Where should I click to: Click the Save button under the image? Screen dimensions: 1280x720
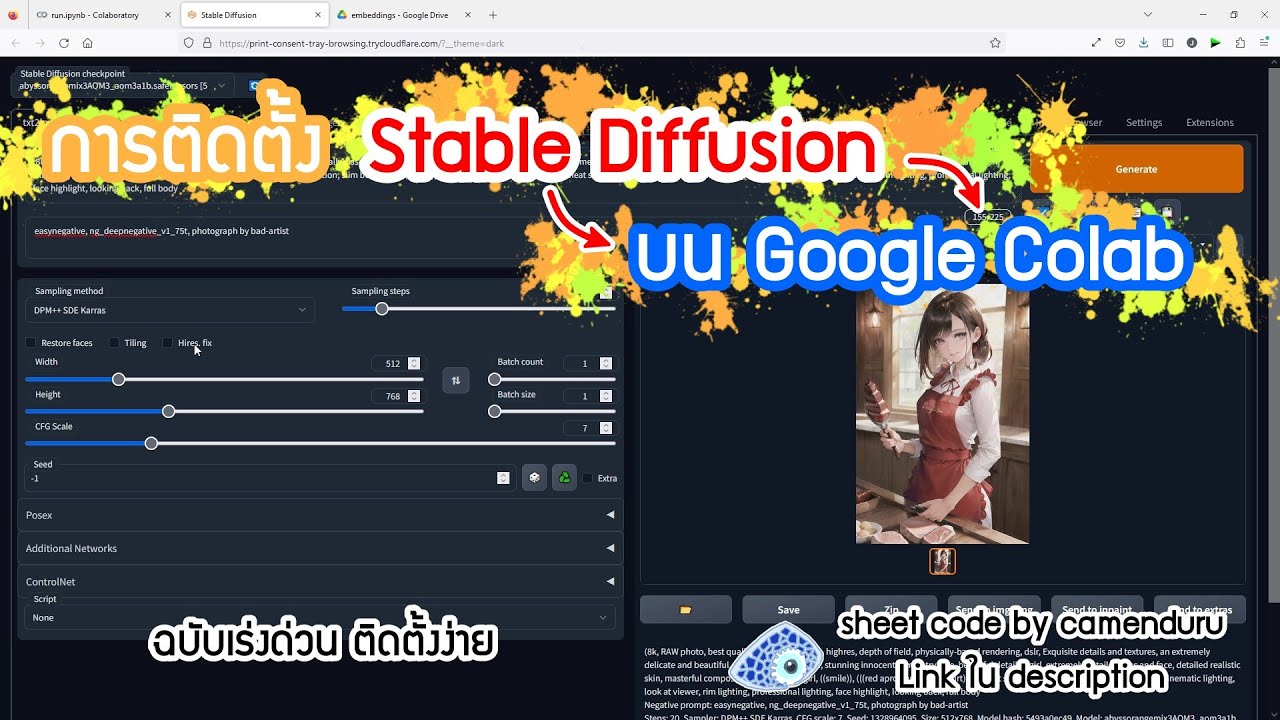788,609
